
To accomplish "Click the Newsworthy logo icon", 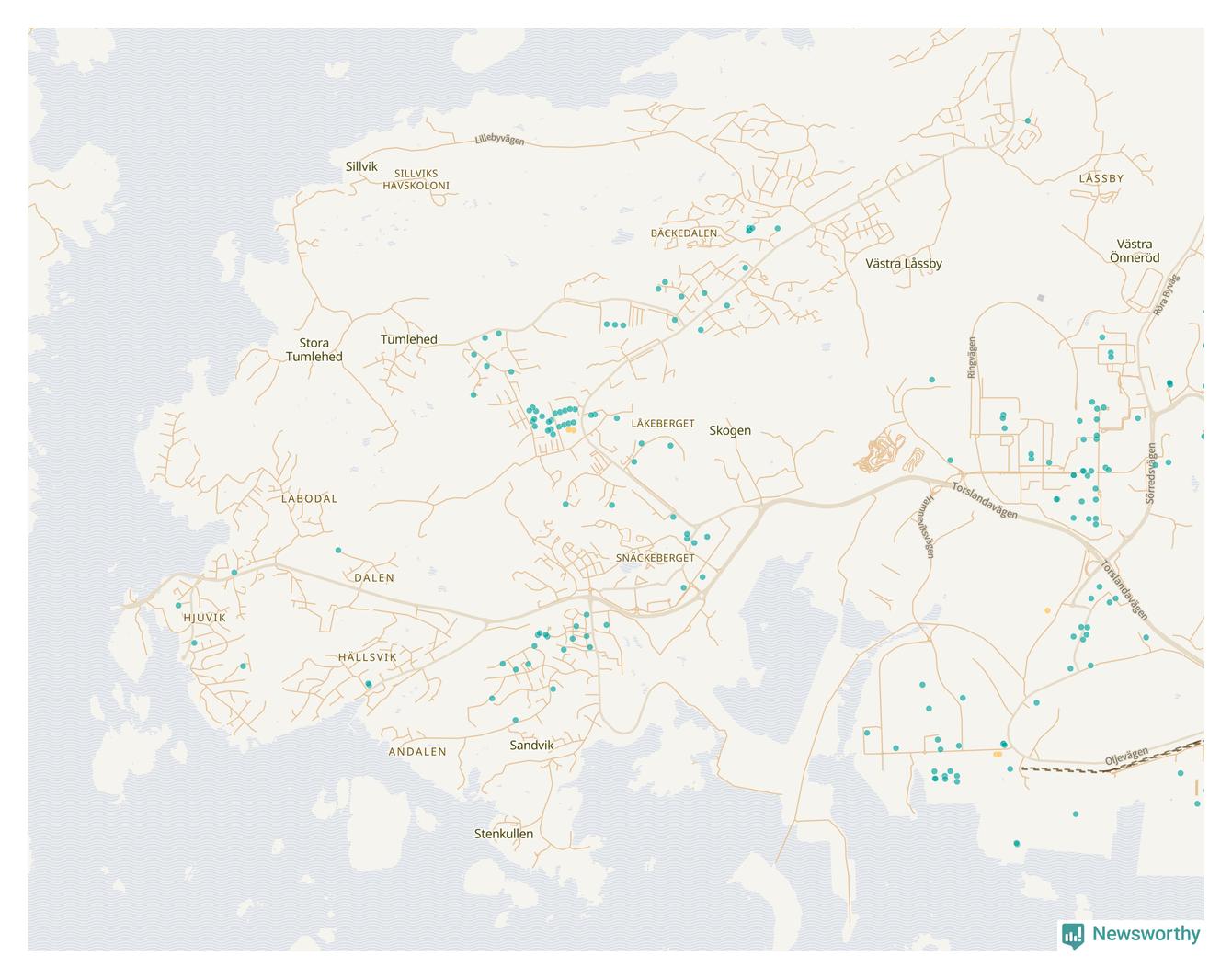I will pyautogui.click(x=1072, y=935).
